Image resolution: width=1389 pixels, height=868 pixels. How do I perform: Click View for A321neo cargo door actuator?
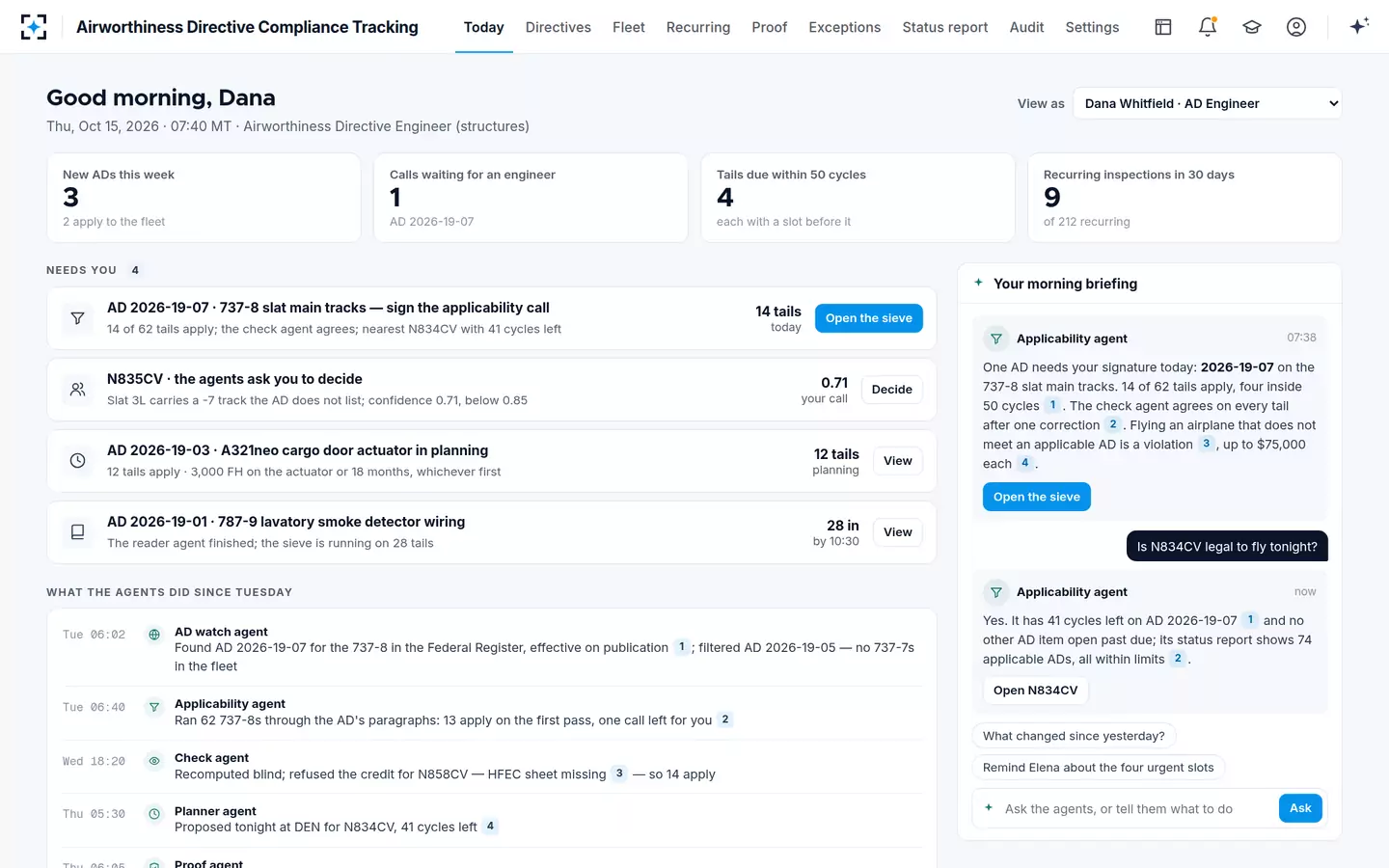(x=898, y=461)
